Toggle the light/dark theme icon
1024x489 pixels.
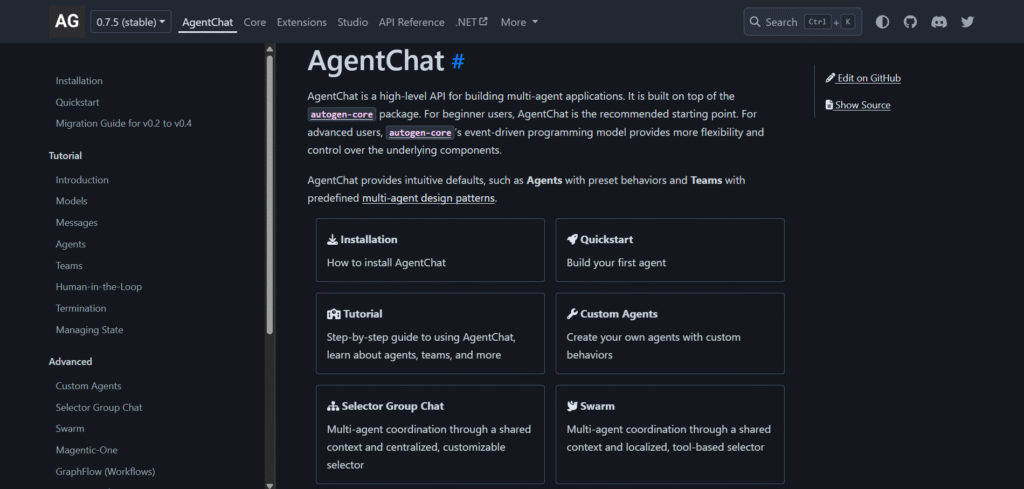[882, 22]
